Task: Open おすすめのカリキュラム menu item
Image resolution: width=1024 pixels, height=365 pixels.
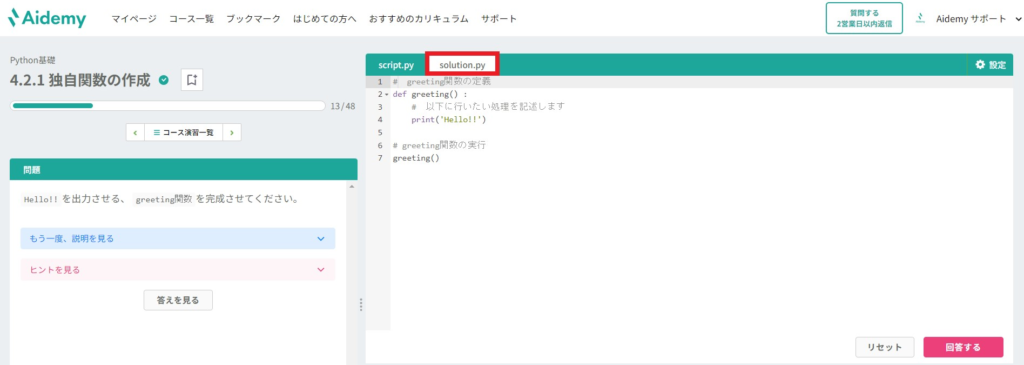Action: [419, 19]
